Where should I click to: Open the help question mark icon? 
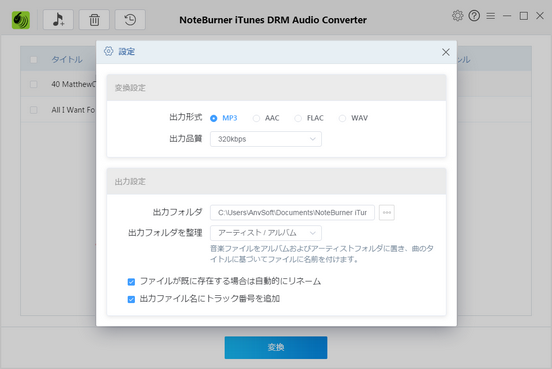click(x=474, y=16)
